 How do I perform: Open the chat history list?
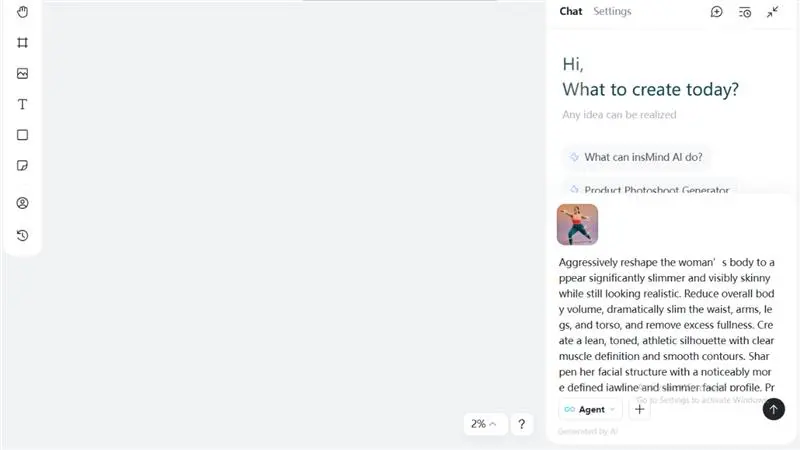pyautogui.click(x=744, y=12)
